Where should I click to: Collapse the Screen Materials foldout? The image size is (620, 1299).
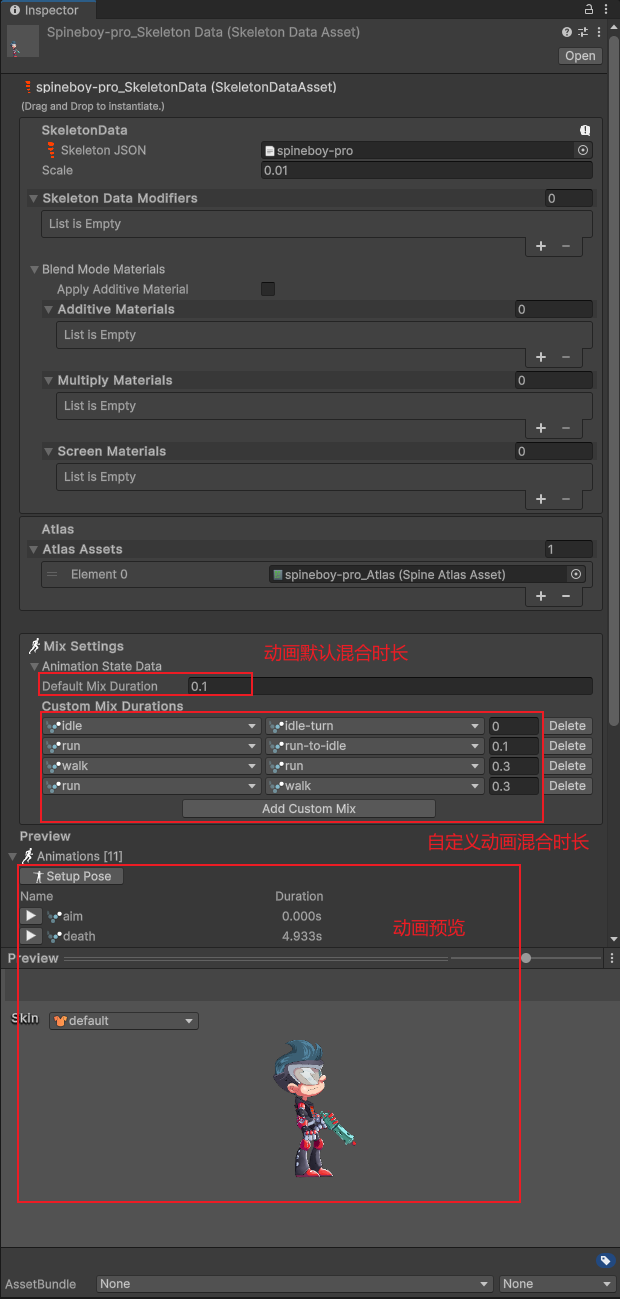pyautogui.click(x=49, y=451)
